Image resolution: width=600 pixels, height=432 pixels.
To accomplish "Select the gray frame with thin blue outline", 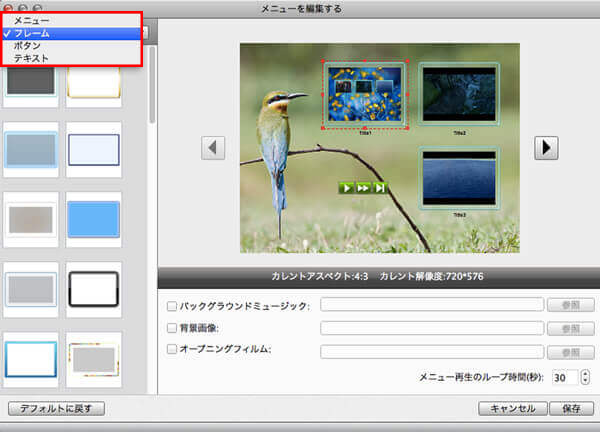I will (31, 290).
